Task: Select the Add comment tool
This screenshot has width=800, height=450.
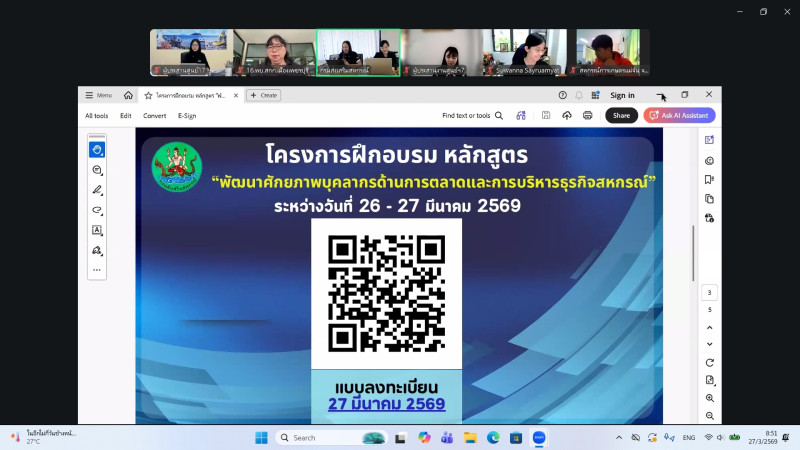Action: (x=97, y=170)
